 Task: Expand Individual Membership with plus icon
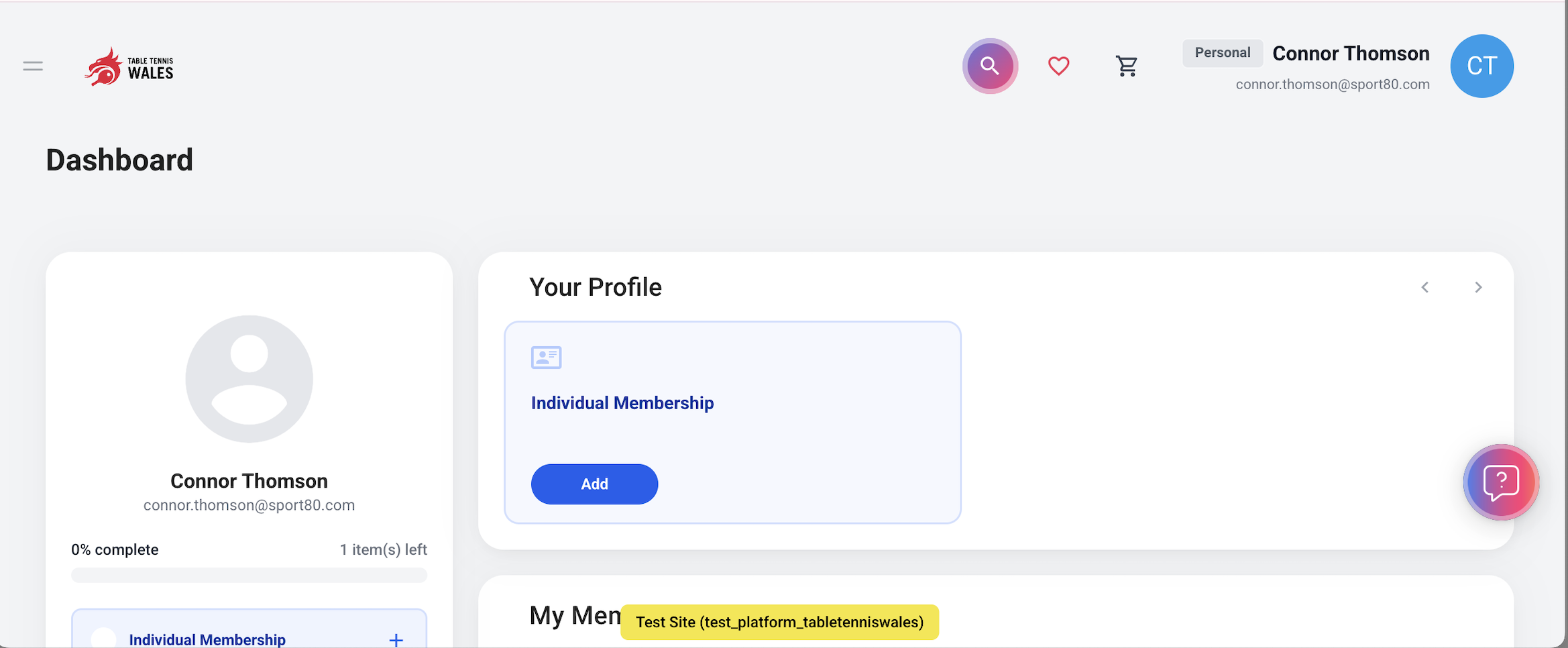click(x=396, y=640)
